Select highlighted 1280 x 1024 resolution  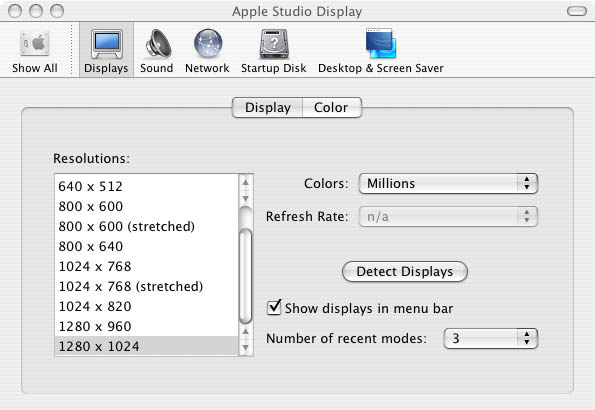[146, 346]
